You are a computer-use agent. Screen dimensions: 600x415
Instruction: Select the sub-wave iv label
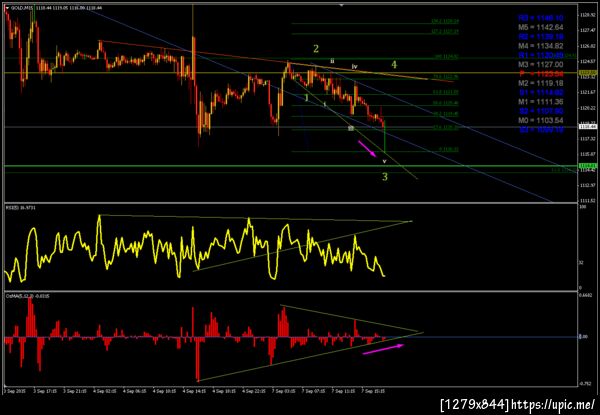tap(355, 67)
